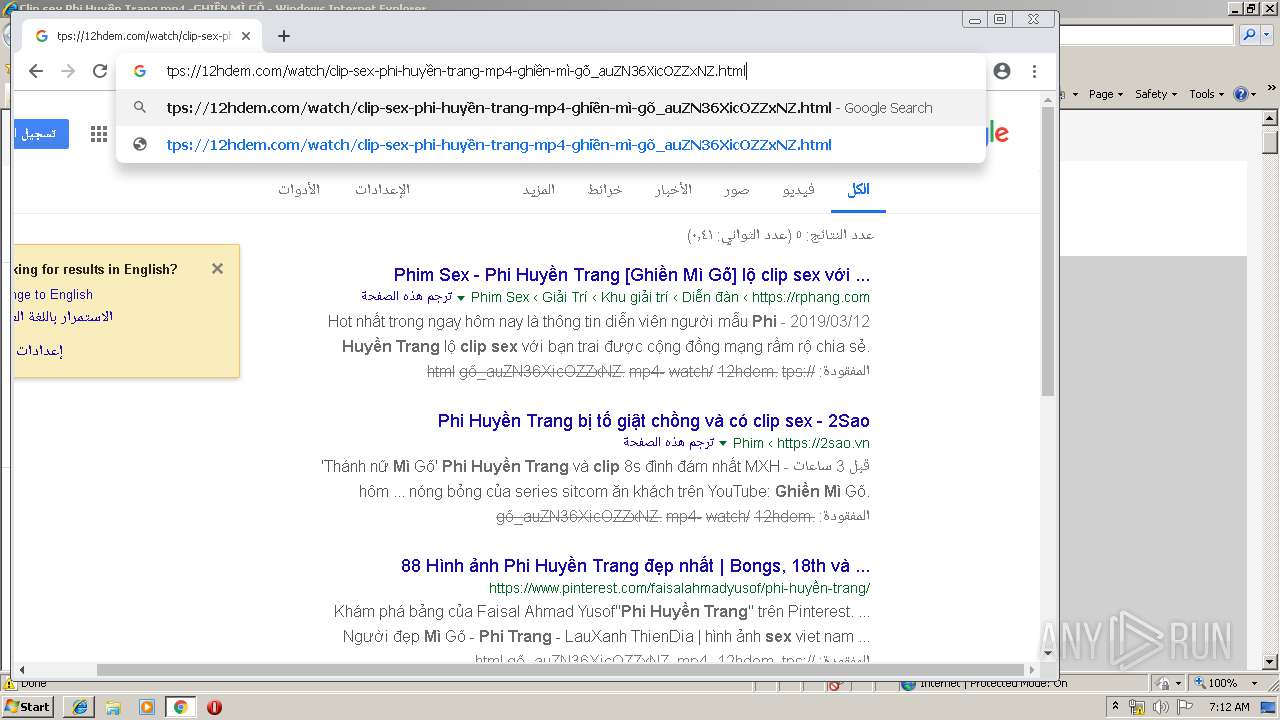Viewport: 1280px width, 720px height.
Task: Click the Internet Explorer search magnifier
Action: pos(1249,35)
